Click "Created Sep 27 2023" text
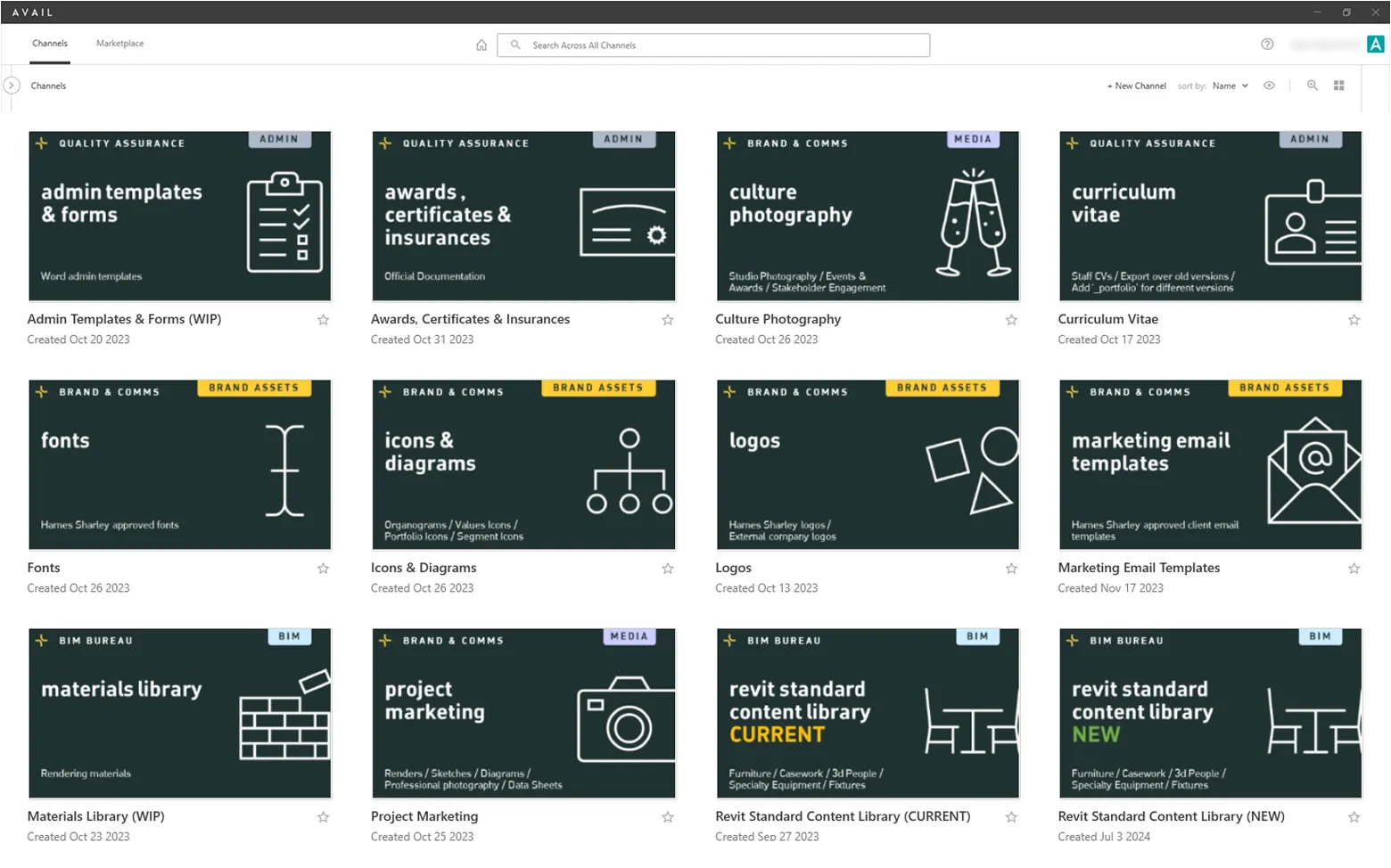 pyautogui.click(x=767, y=837)
